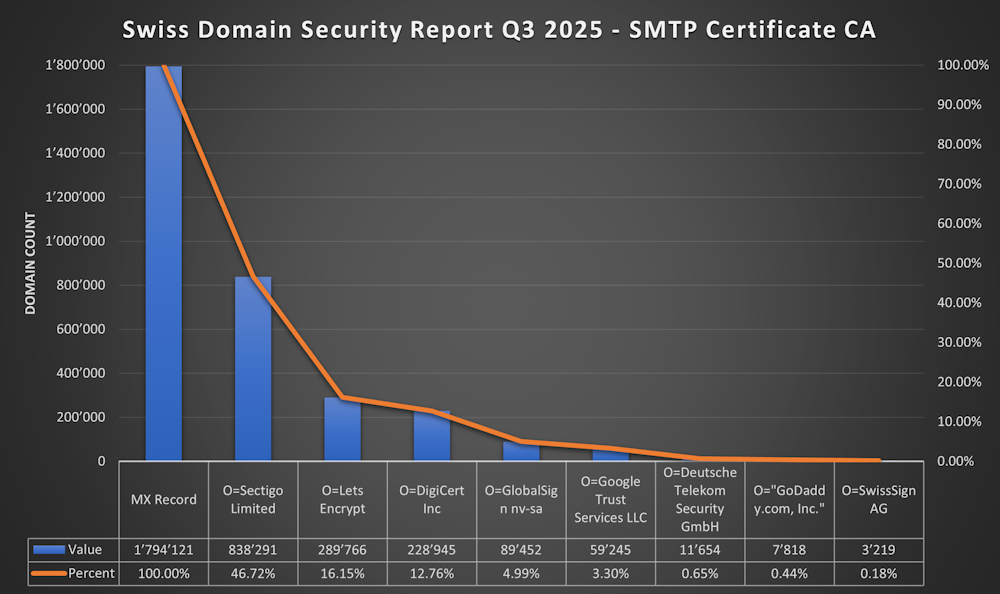
Task: Click the 838'291 value cell
Action: [253, 549]
